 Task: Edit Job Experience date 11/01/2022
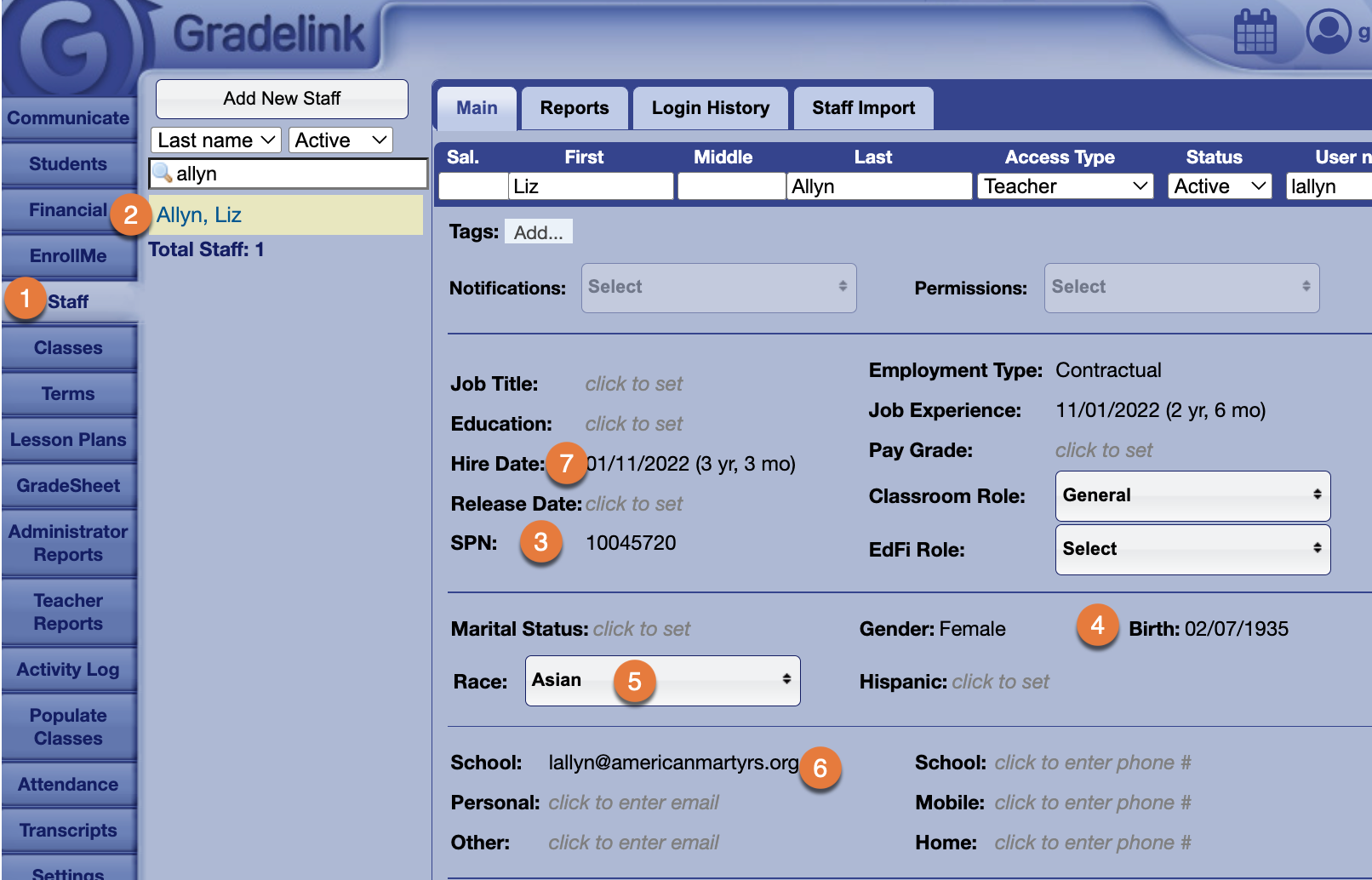point(1160,410)
